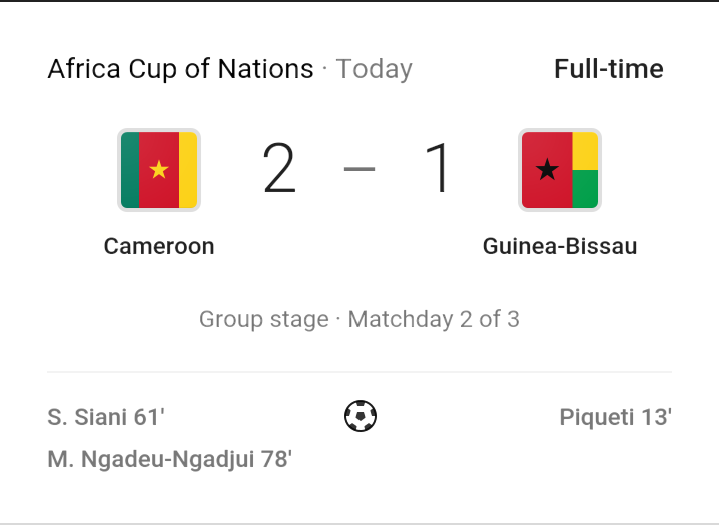The height and width of the screenshot is (525, 719).
Task: Click the dash between the scores
Action: point(360,169)
